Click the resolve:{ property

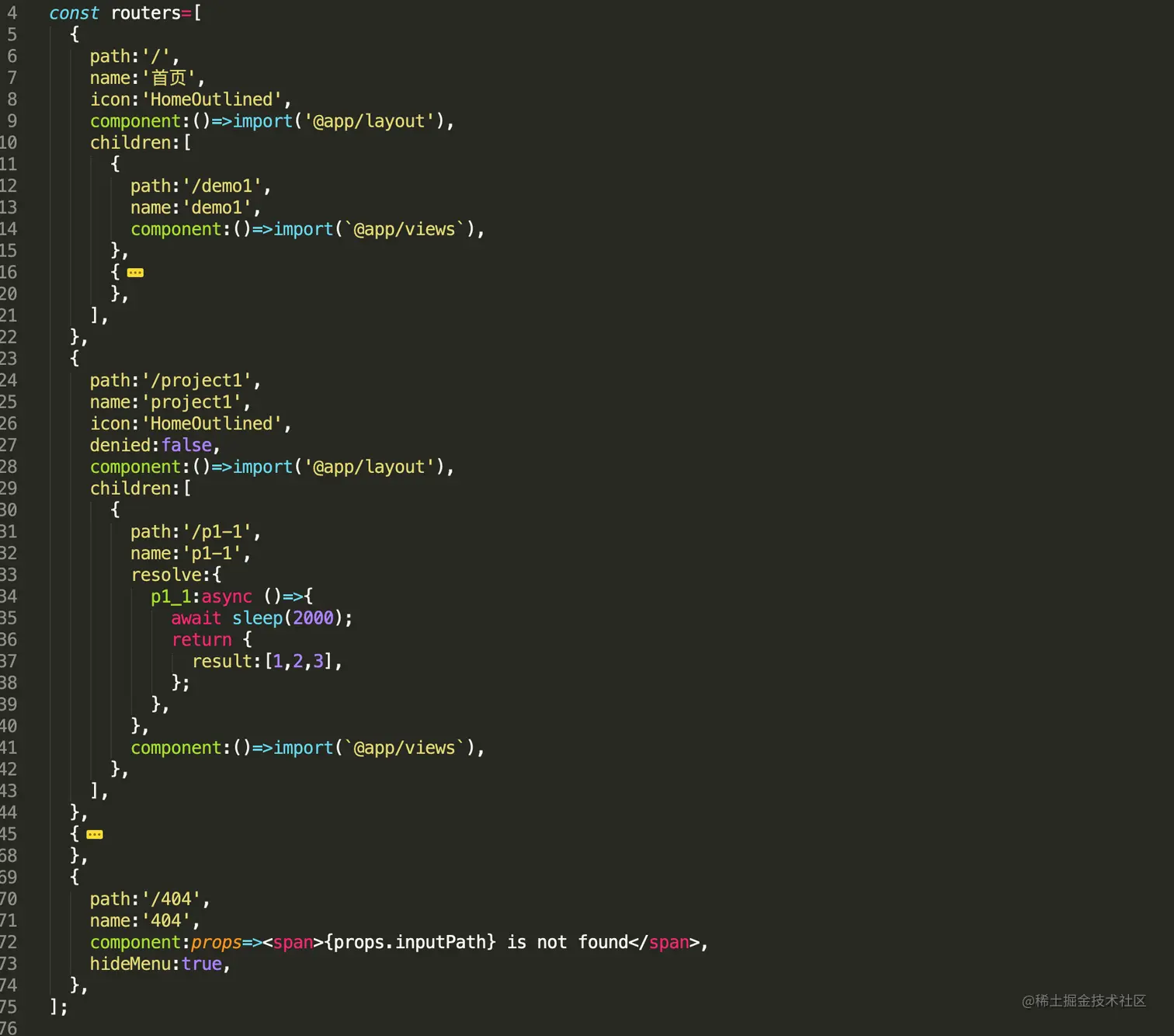click(176, 575)
